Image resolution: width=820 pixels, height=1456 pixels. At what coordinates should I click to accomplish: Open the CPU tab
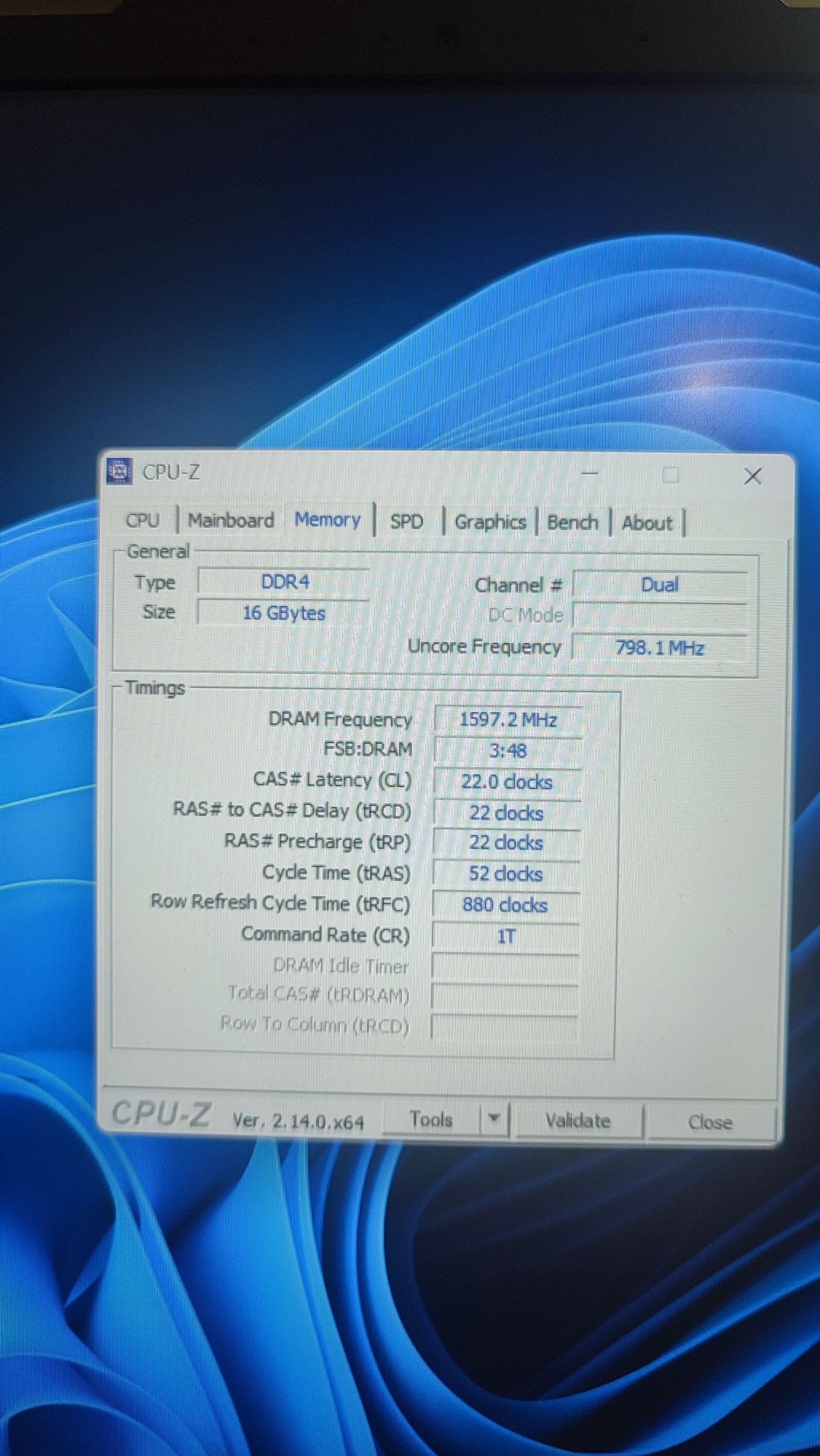point(143,521)
